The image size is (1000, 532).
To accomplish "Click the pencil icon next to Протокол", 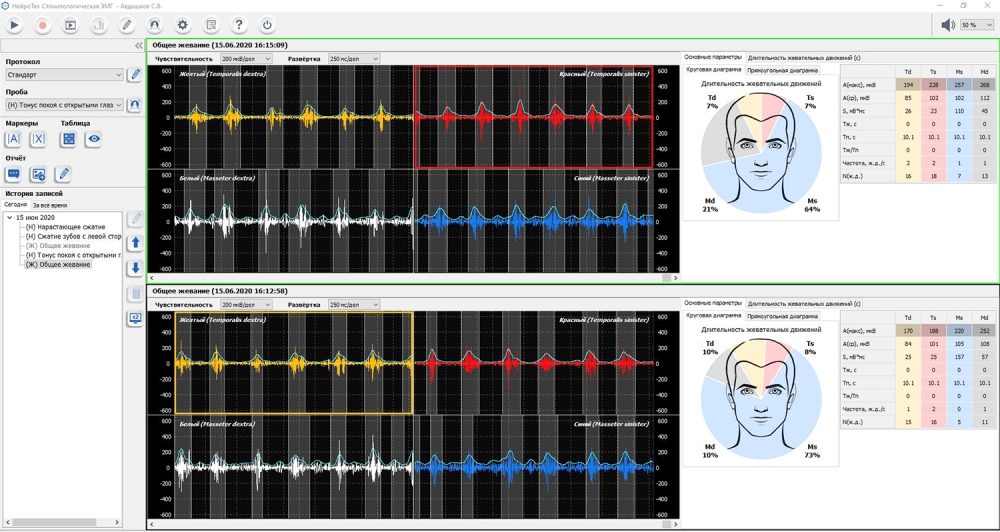I will click(x=136, y=75).
